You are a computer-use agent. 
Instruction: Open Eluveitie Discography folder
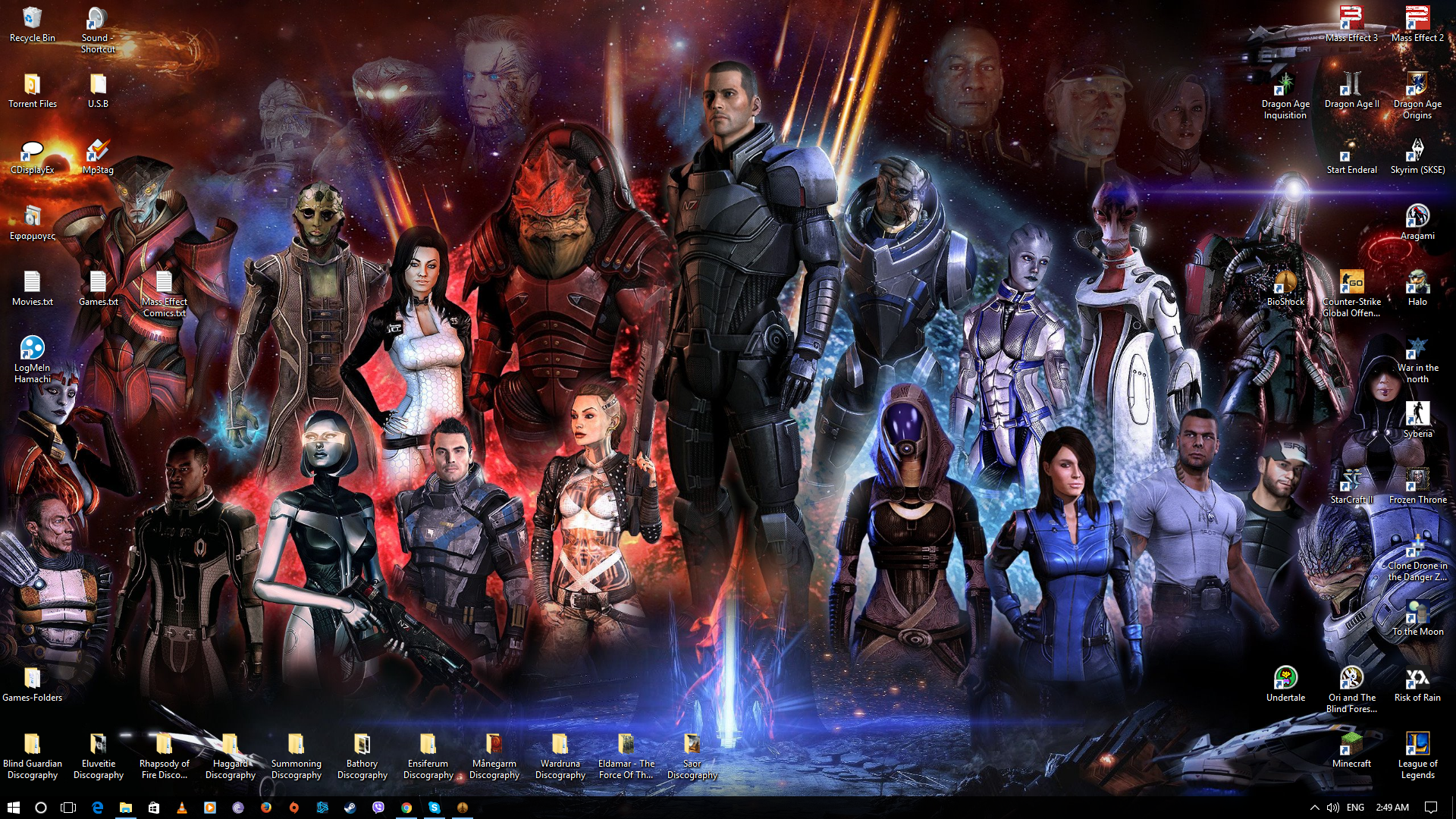(x=98, y=756)
